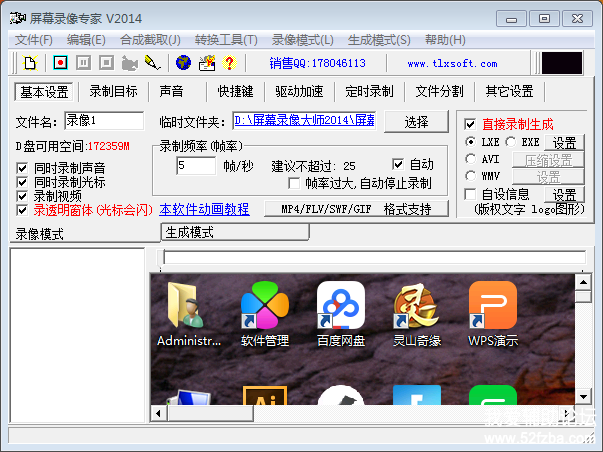Image resolution: width=603 pixels, height=452 pixels.
Task: Click the frame rate input field
Action: [x=196, y=166]
